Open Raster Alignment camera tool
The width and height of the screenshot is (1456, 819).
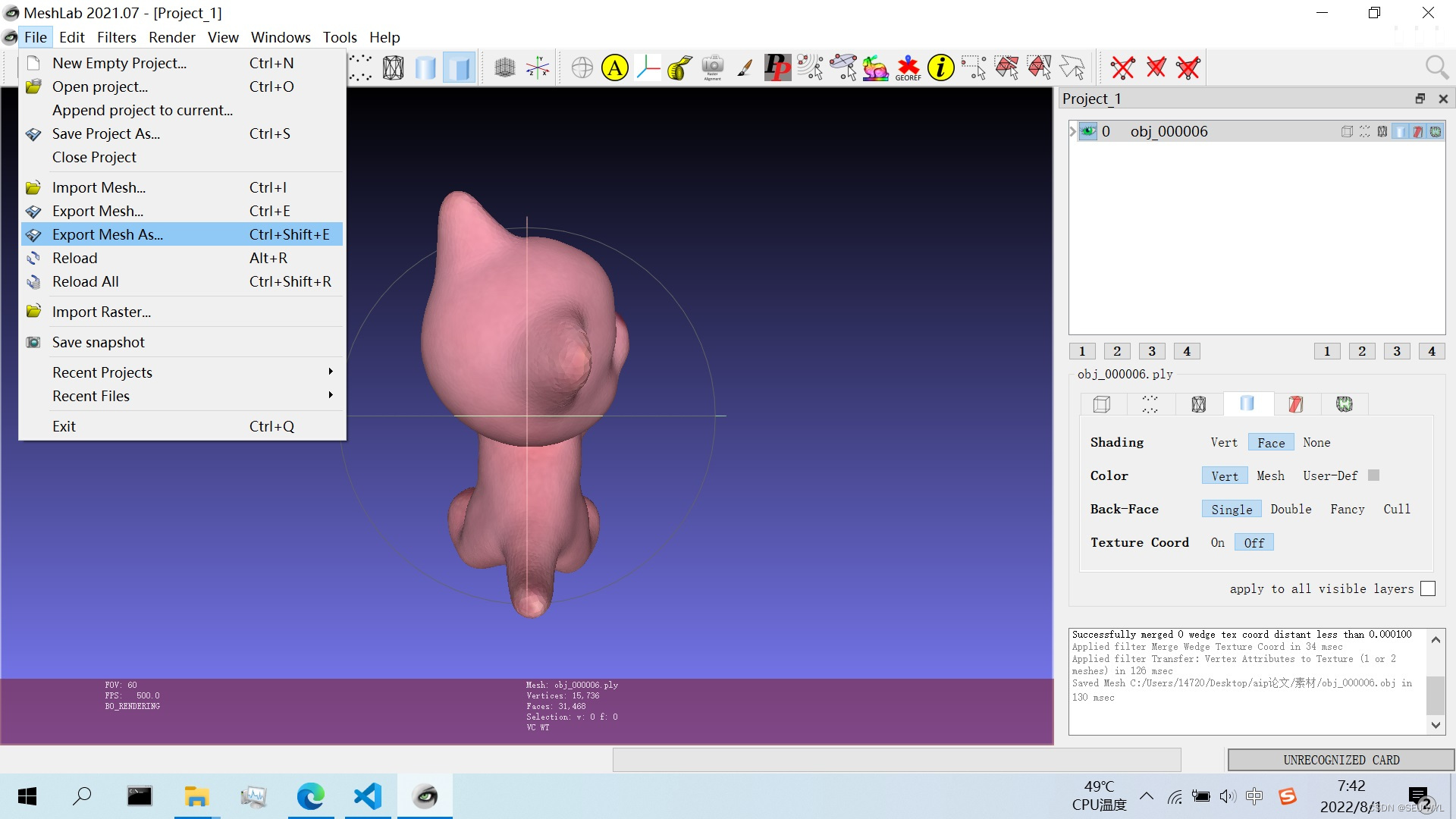point(712,67)
